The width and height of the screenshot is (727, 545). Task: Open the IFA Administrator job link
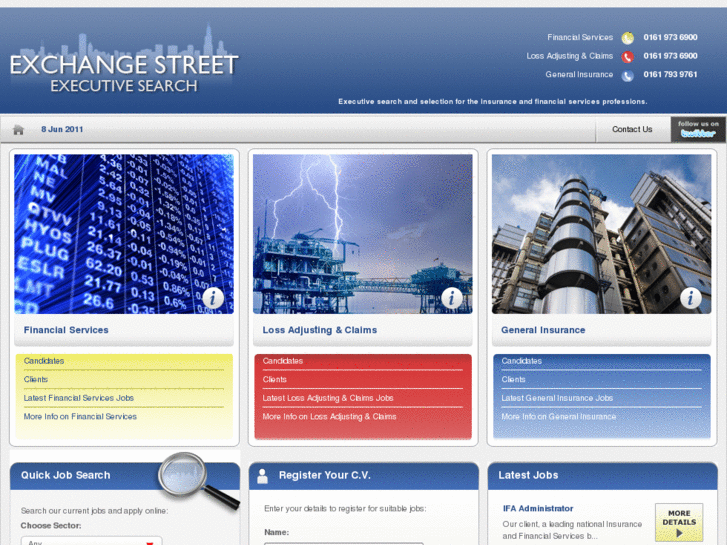[x=538, y=508]
